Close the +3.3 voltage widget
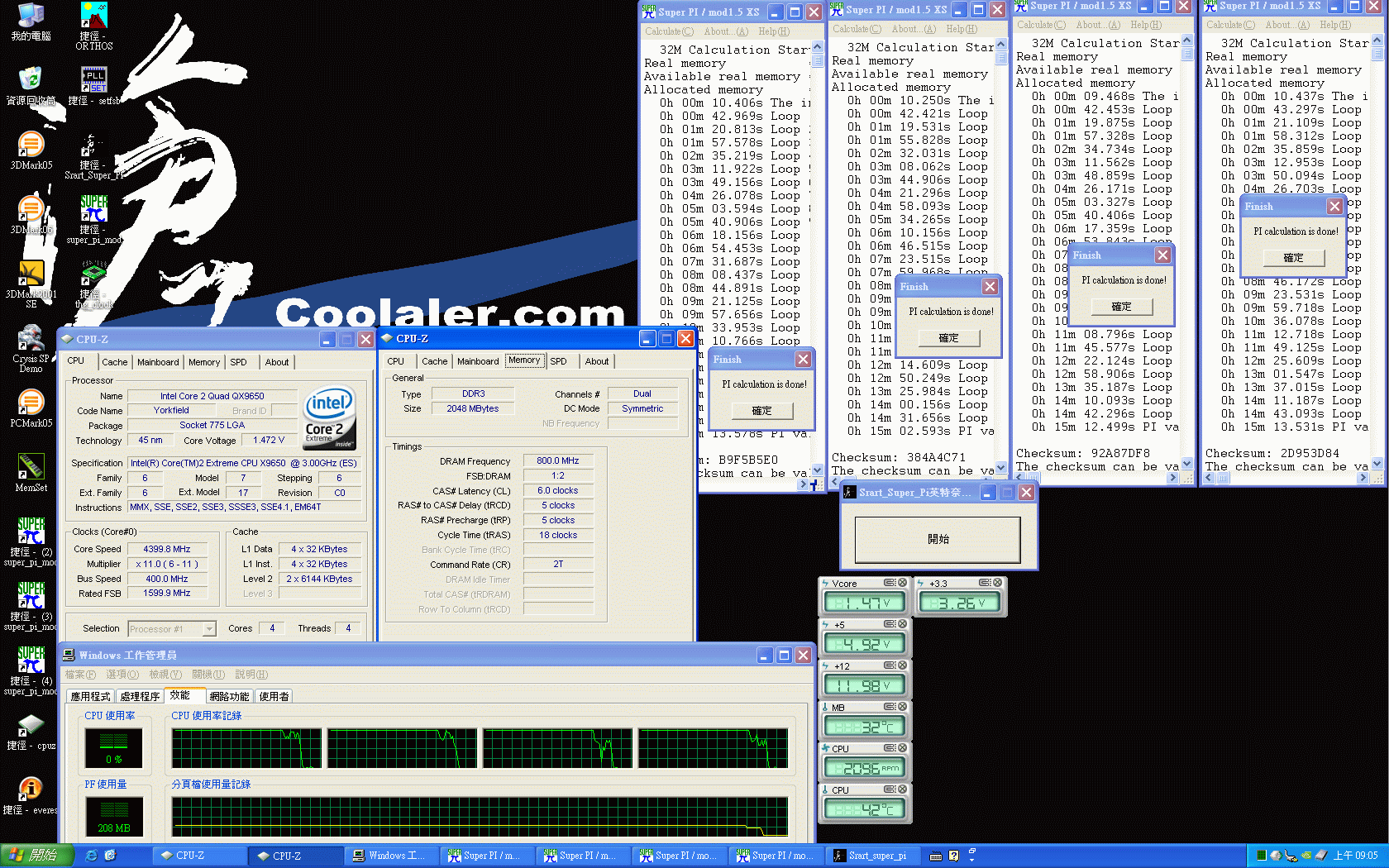 [x=997, y=583]
